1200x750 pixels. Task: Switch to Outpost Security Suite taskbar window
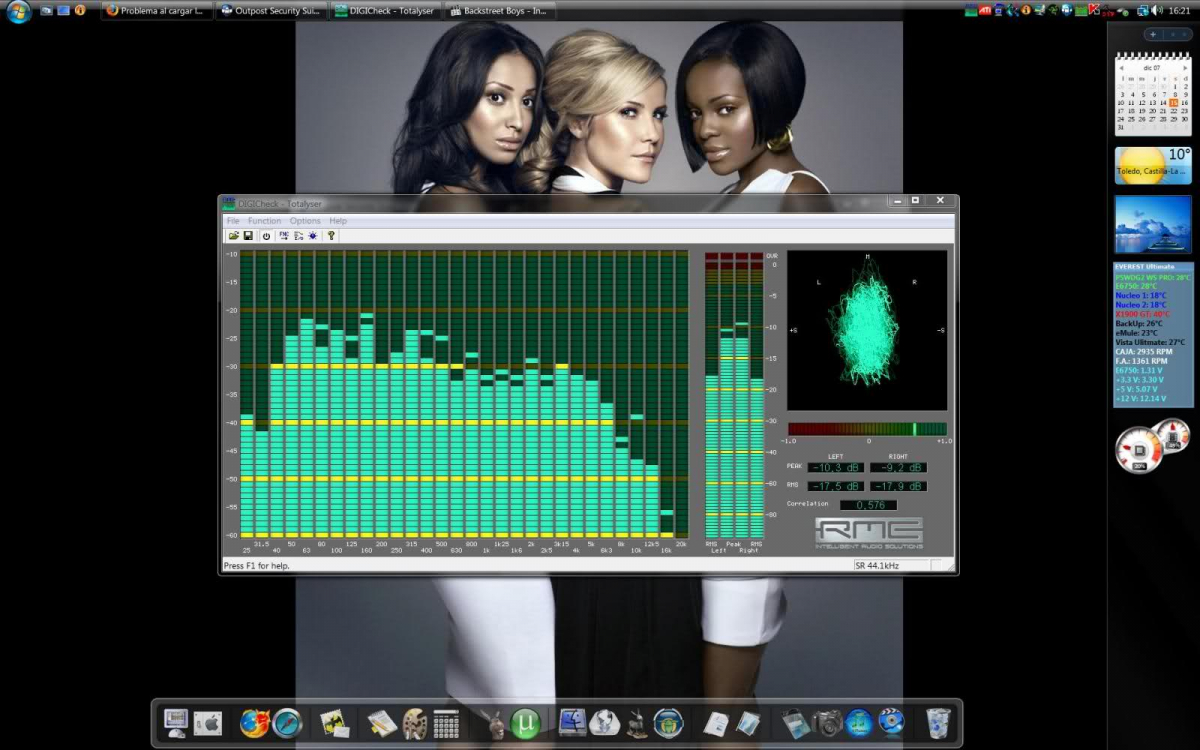272,11
